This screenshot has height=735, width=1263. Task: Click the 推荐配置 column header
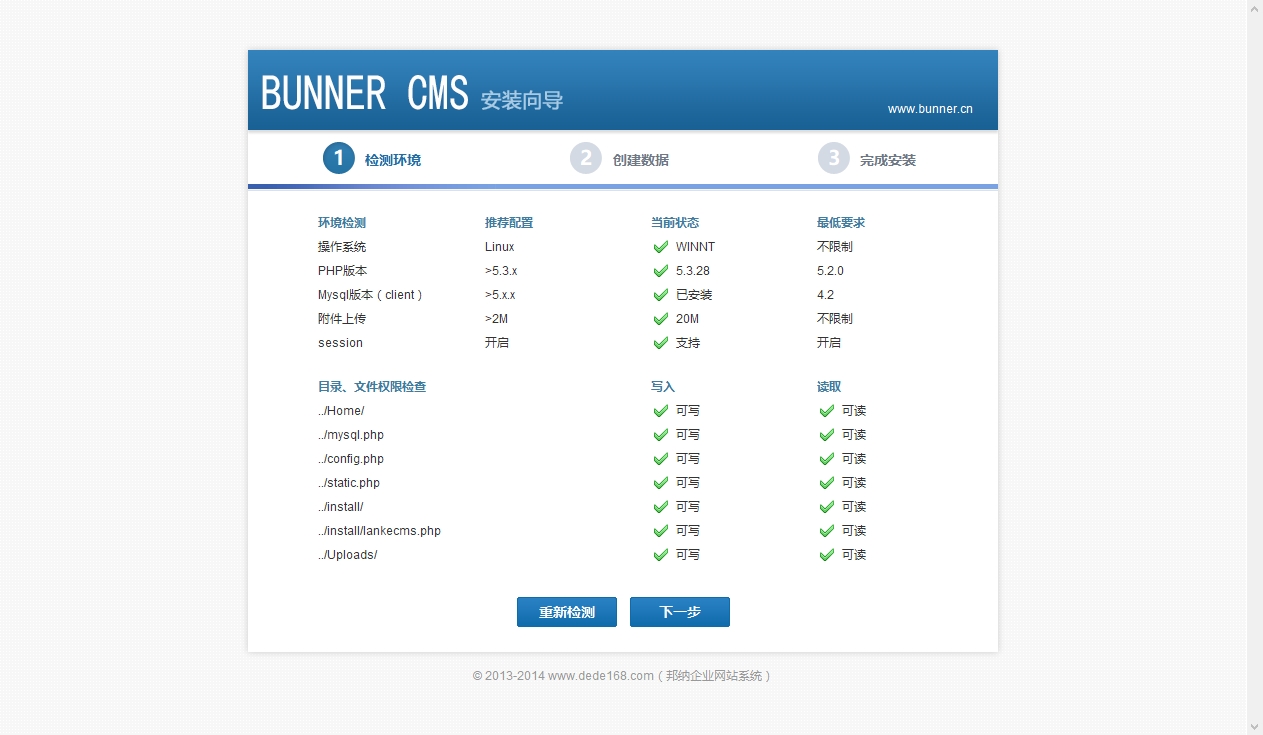coord(509,223)
